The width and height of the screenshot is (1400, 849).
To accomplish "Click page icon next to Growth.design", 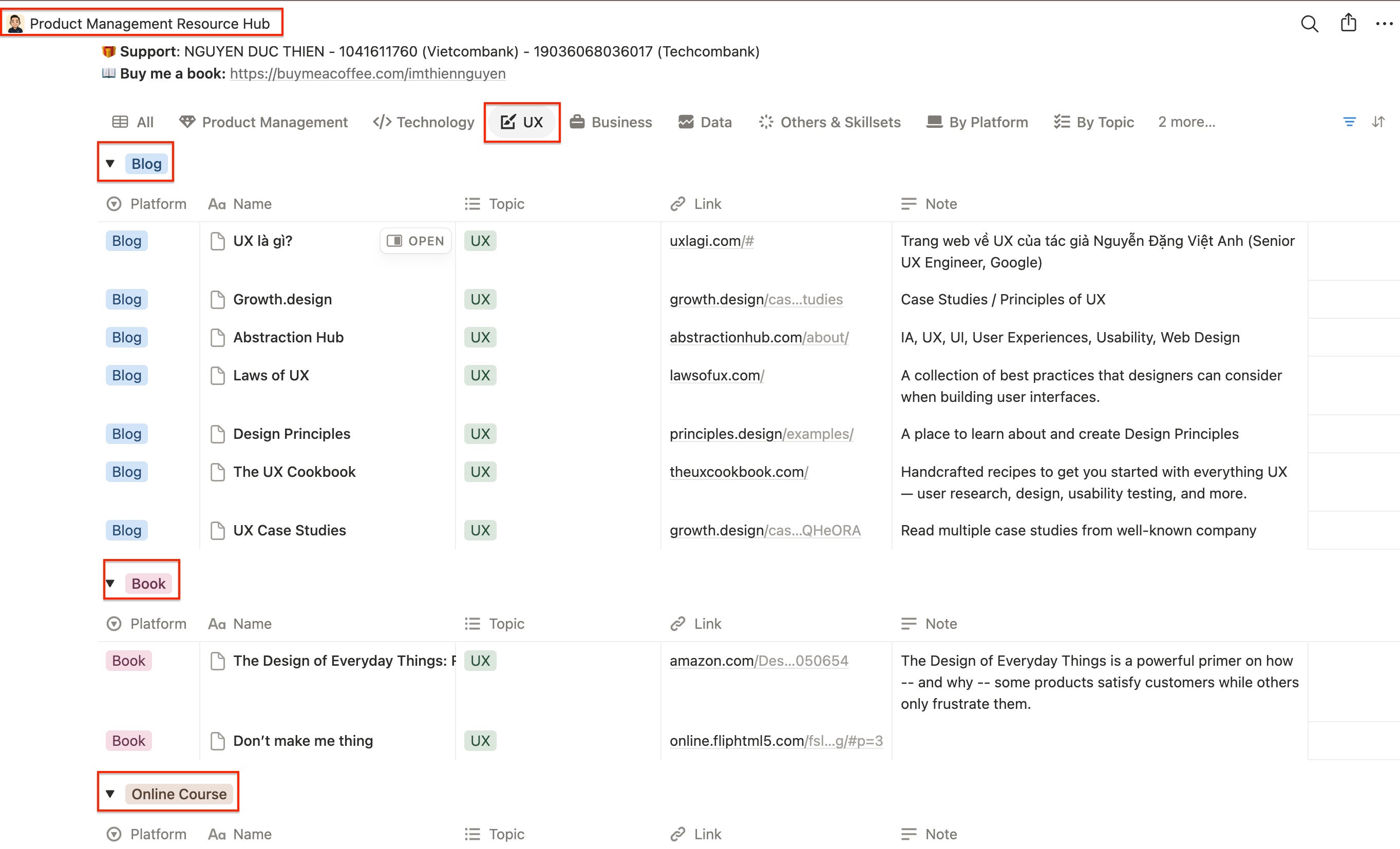I will (217, 299).
